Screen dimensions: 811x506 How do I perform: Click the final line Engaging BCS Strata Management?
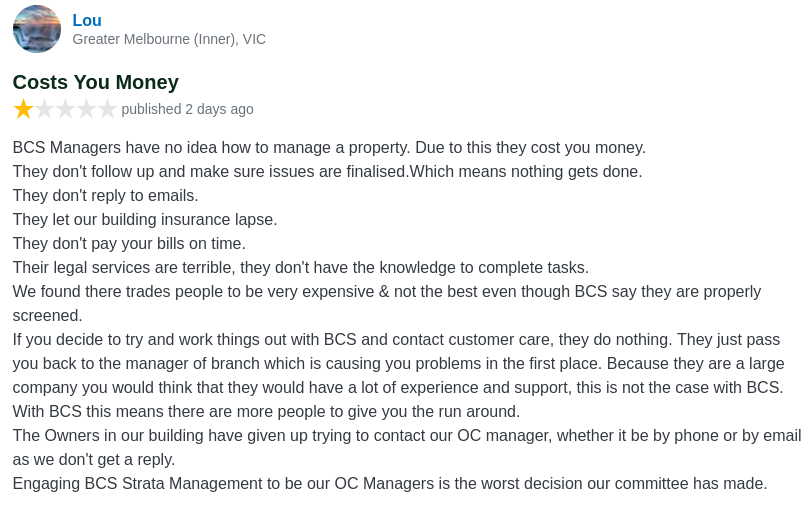[x=390, y=483]
